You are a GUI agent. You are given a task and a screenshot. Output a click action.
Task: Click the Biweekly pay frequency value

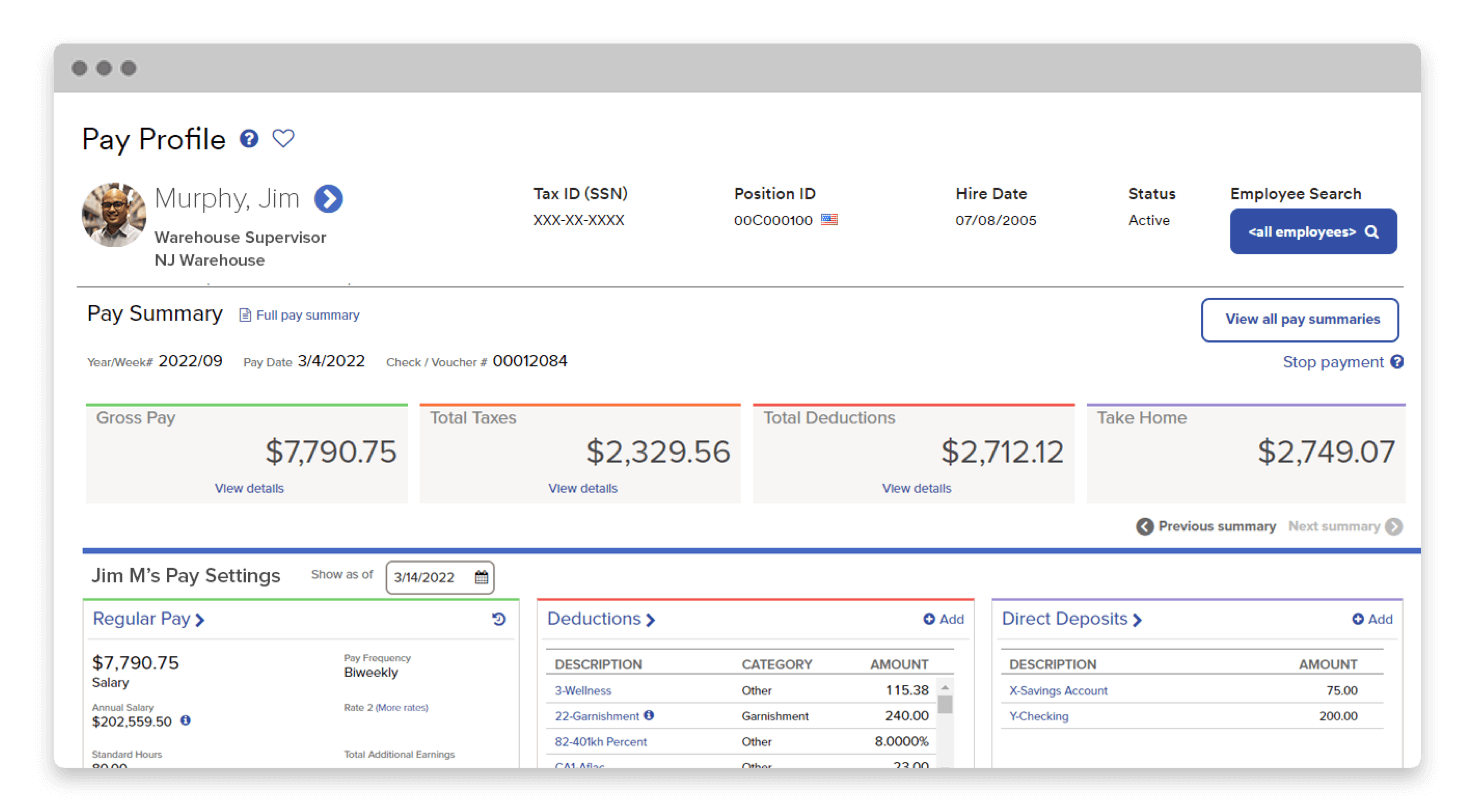coord(371,673)
